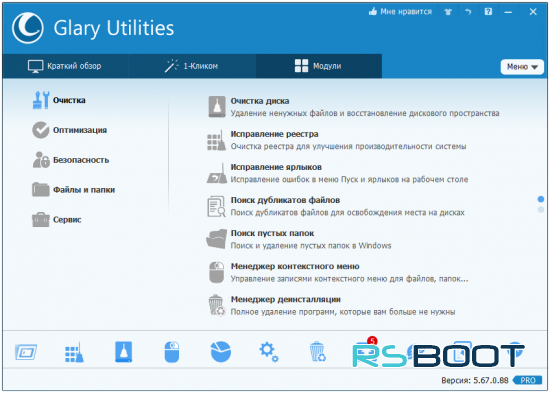Launch 'Менеджер контекстного меню' module

pyautogui.click(x=337, y=272)
